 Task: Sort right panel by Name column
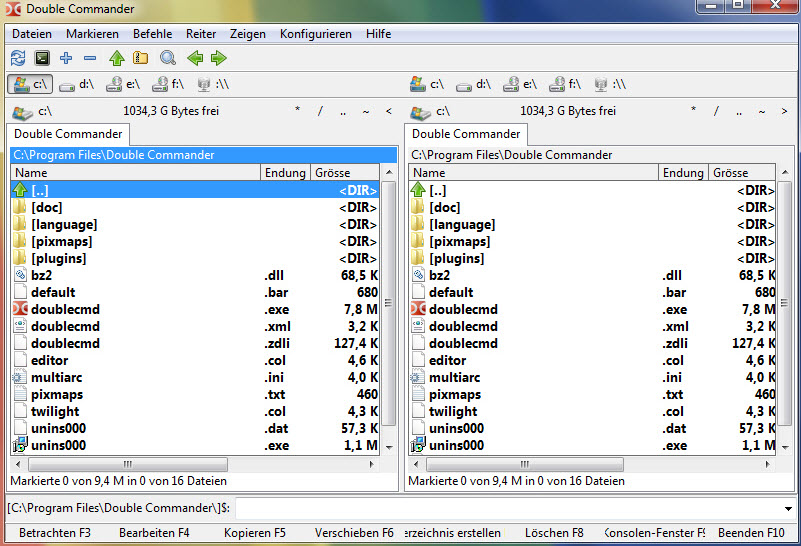click(533, 173)
